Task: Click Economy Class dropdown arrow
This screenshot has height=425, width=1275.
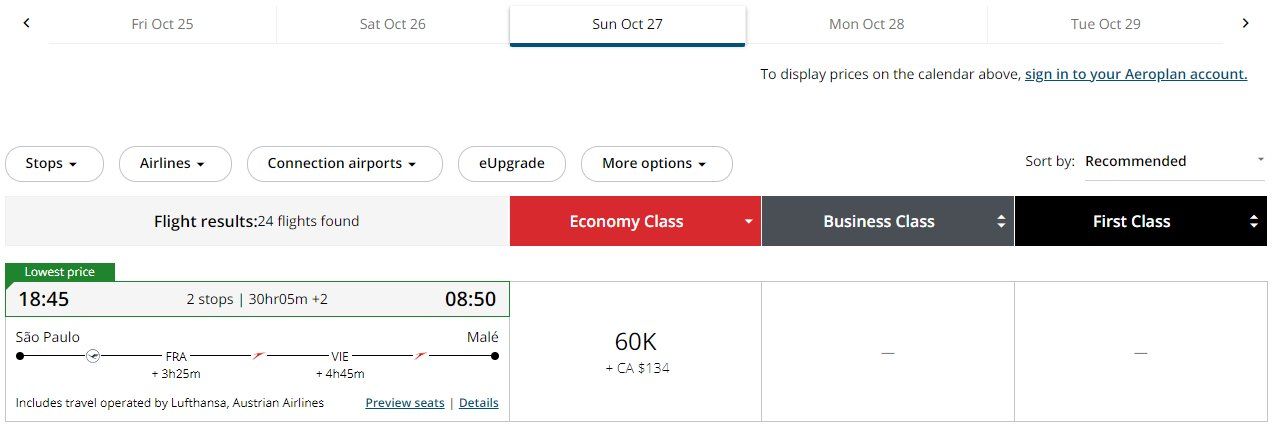Action: [748, 222]
